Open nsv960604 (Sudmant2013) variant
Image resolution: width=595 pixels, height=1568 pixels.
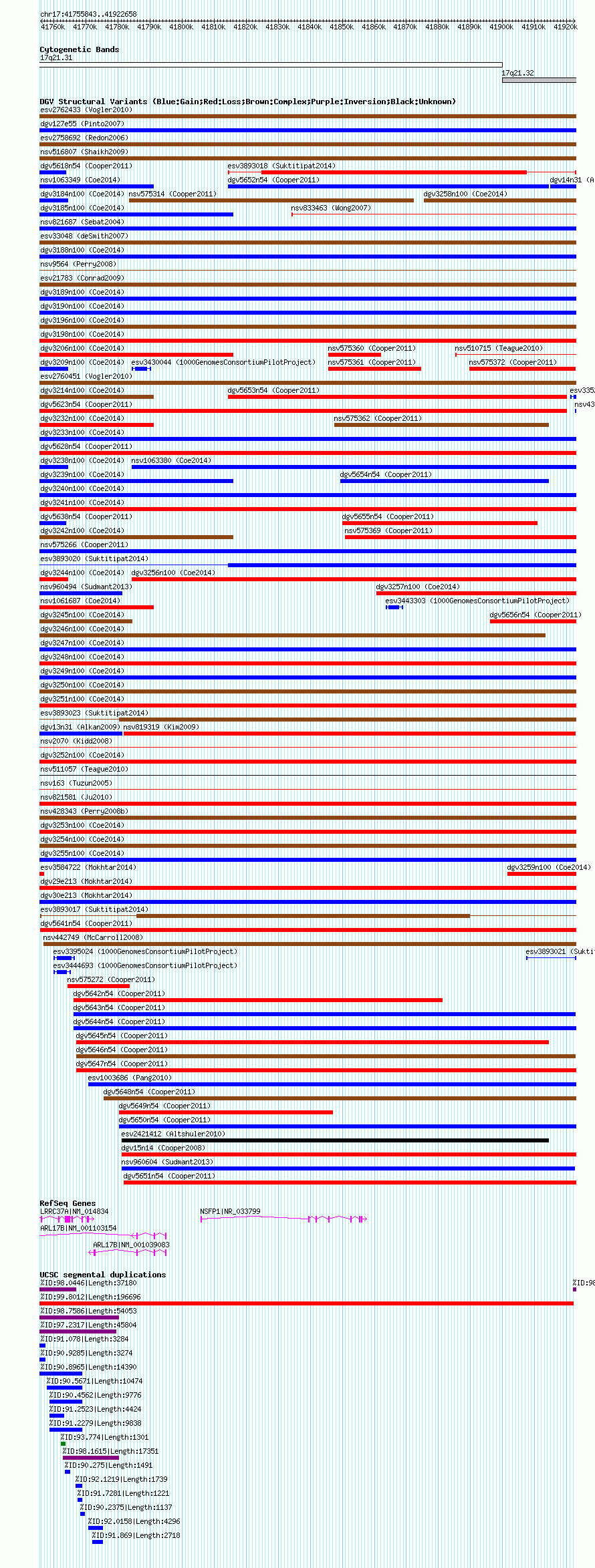coord(167,1162)
